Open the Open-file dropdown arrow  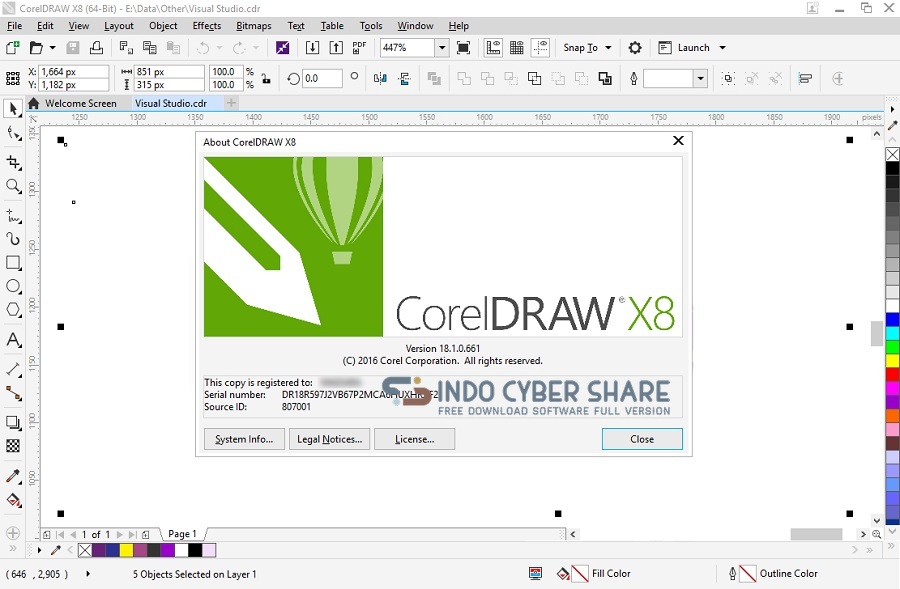click(52, 48)
